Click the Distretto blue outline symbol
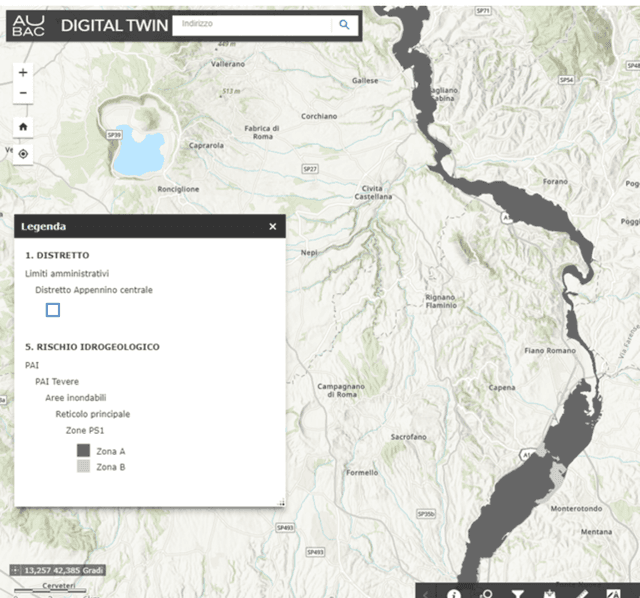 (x=53, y=310)
